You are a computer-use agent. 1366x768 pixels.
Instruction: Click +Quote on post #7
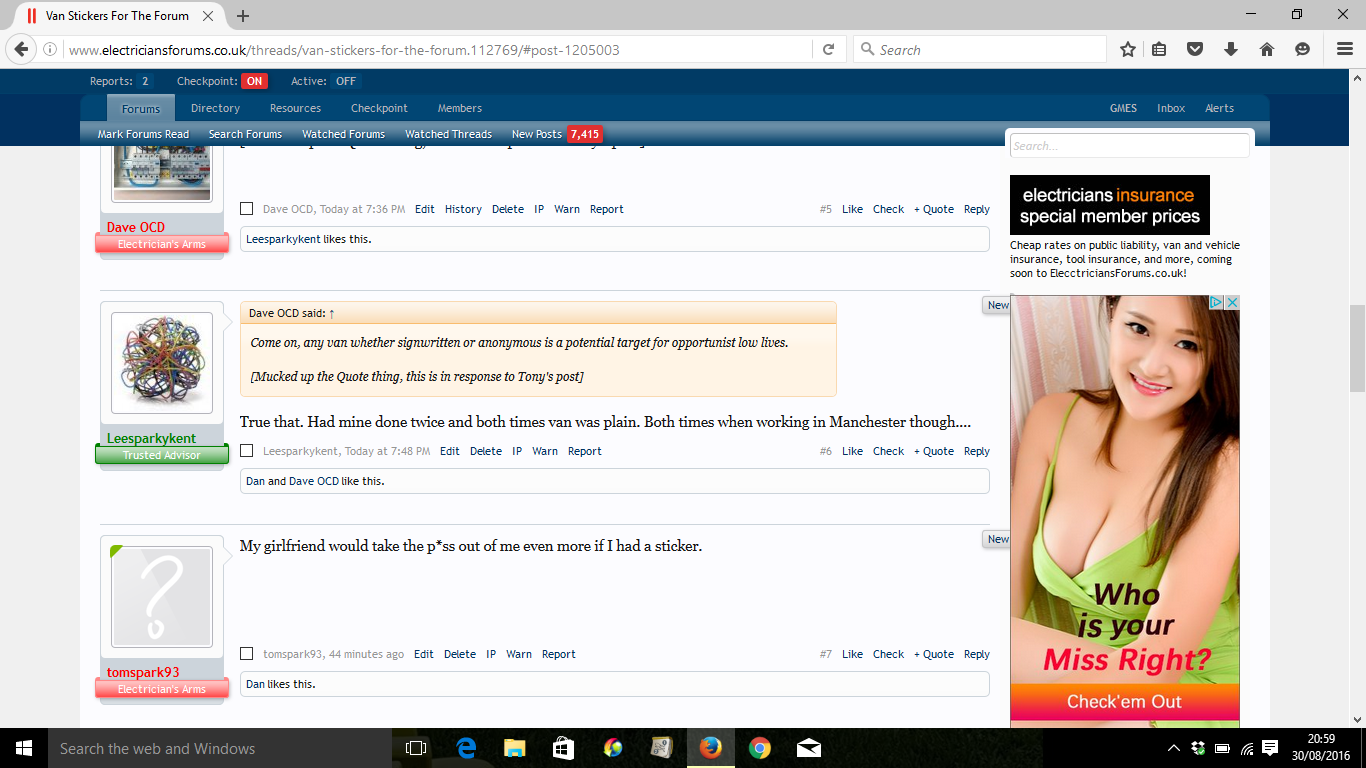934,654
